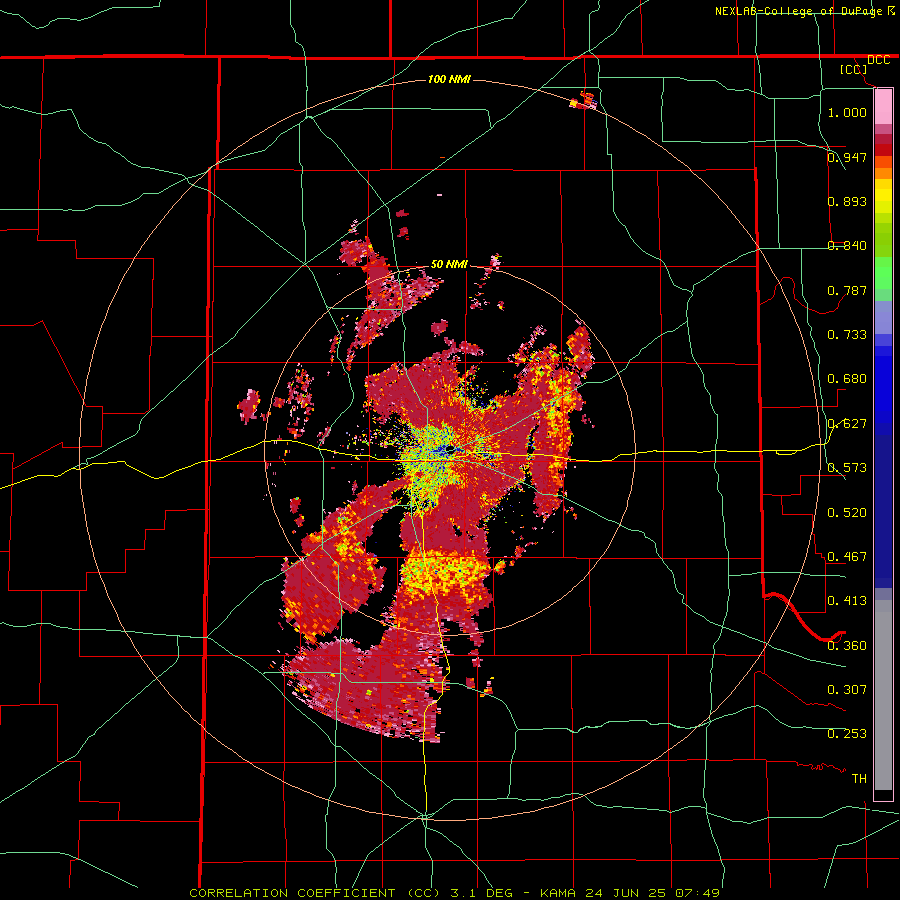The height and width of the screenshot is (900, 900).
Task: Click the 07:49 timestamp
Action: coord(697,893)
